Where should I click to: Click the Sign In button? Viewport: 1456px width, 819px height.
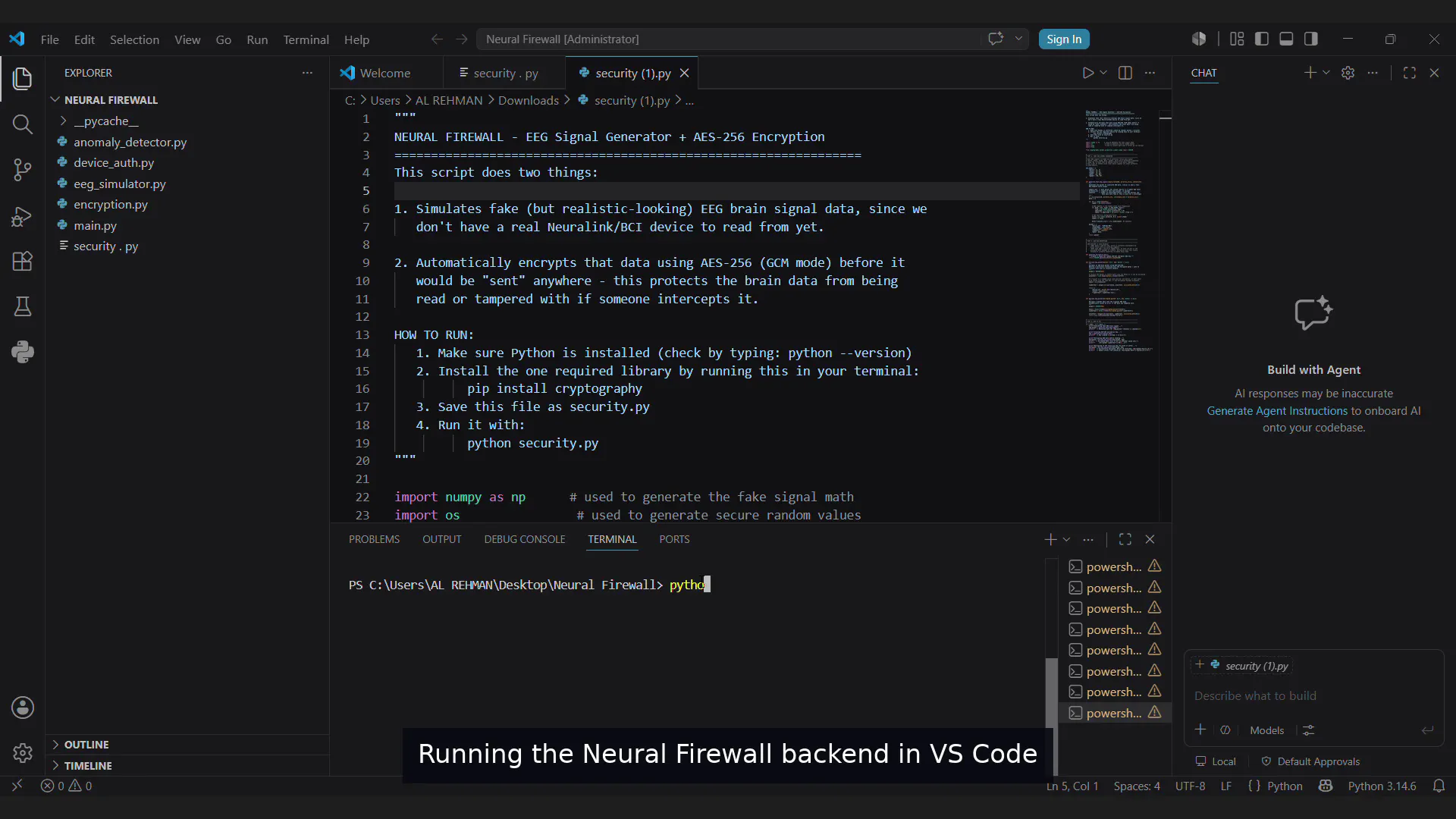(1064, 39)
